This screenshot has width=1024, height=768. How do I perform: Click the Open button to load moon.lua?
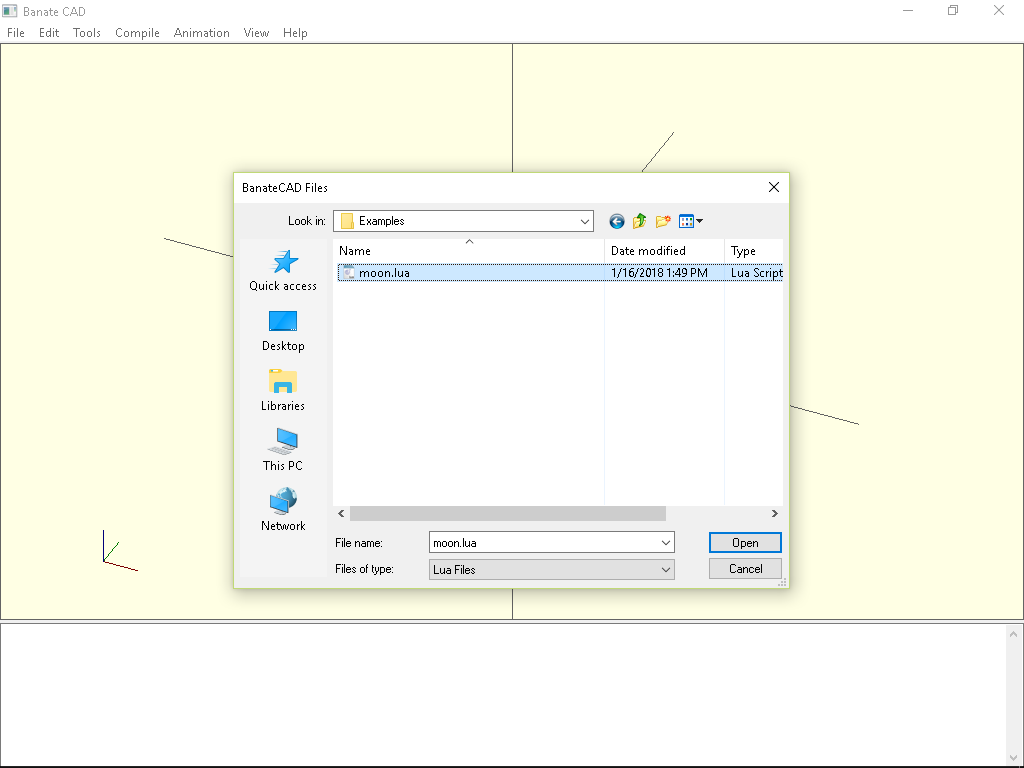[x=744, y=542]
